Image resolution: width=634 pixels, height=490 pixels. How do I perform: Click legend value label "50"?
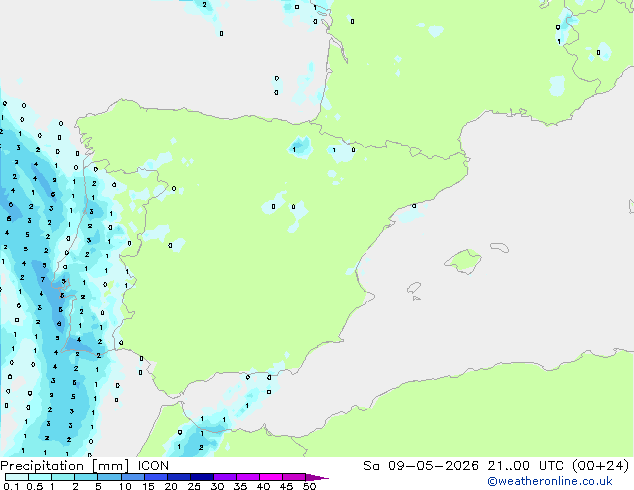tap(309, 486)
